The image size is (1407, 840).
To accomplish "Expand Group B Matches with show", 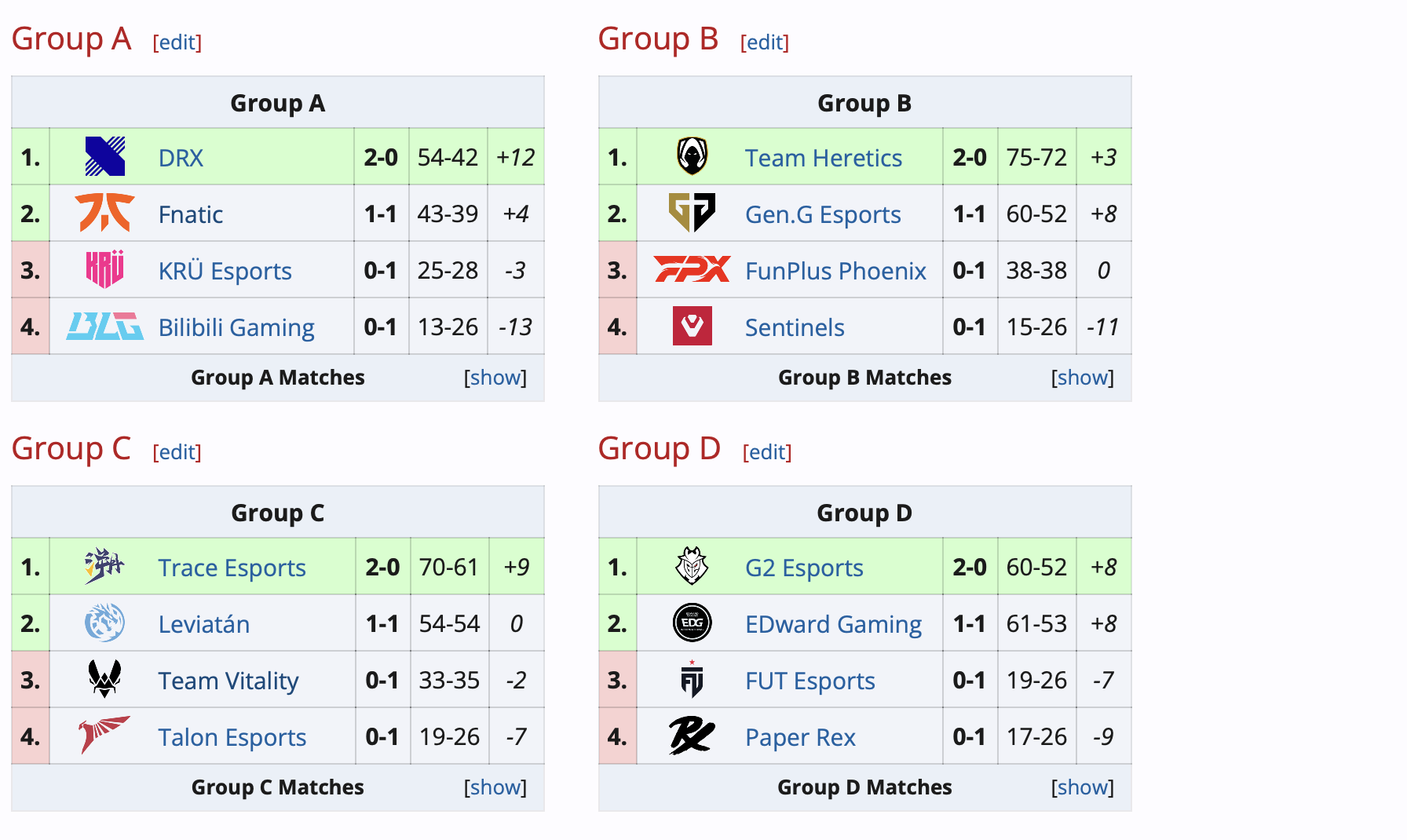I will 1082,378.
